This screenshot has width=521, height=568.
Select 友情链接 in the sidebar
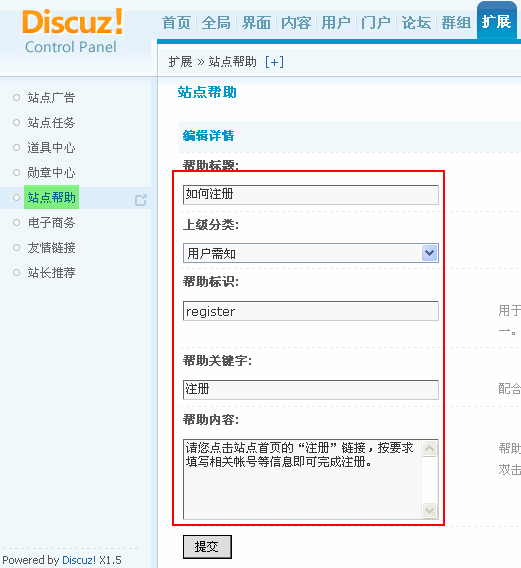[51, 248]
